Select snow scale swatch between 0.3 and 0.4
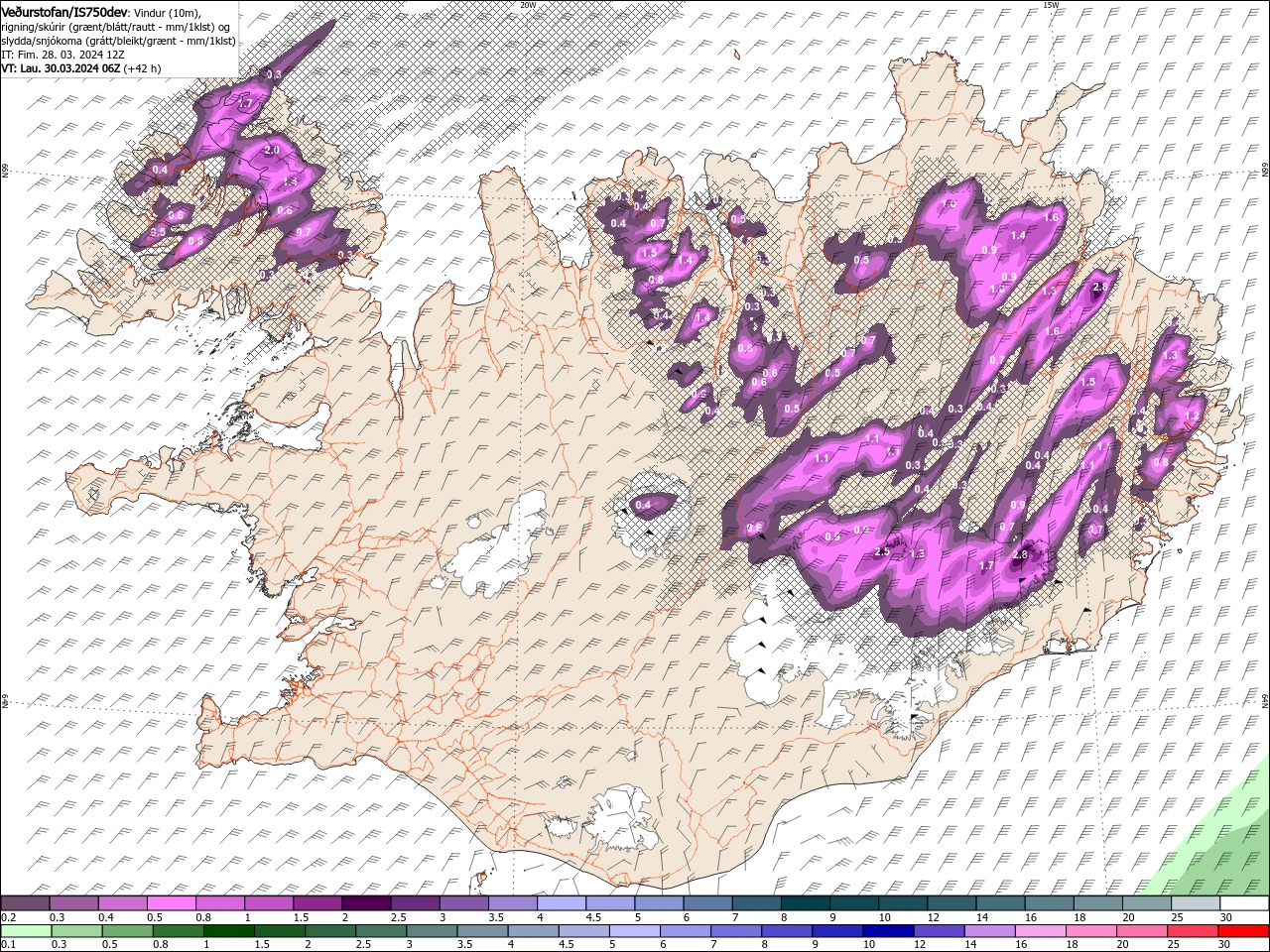 74,903
